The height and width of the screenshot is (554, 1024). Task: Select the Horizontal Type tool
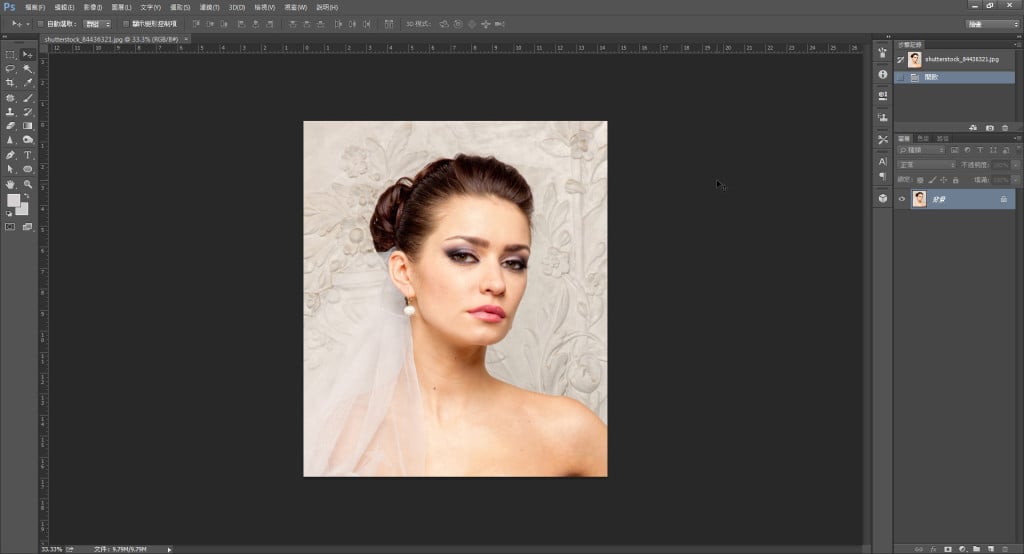(28, 155)
